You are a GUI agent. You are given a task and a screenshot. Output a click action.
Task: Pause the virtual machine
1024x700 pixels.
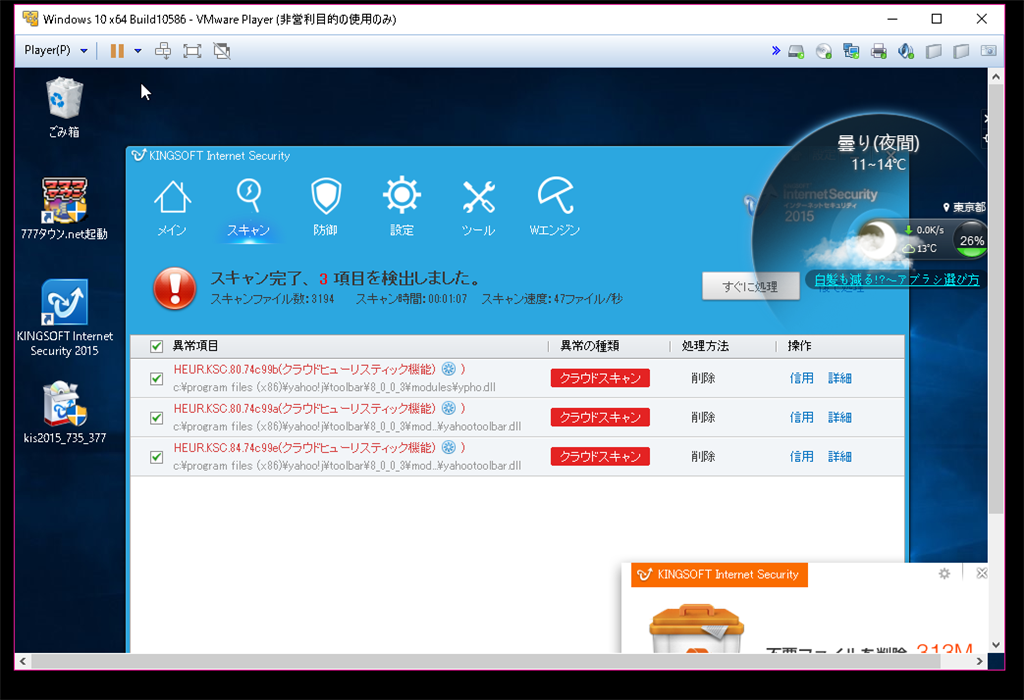[x=117, y=51]
